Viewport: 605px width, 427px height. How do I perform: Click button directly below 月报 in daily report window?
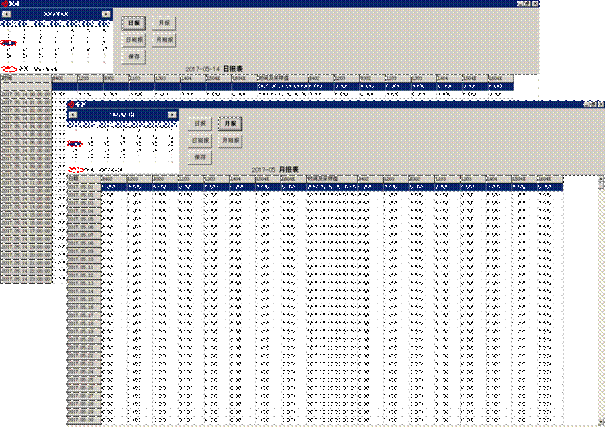[x=164, y=40]
